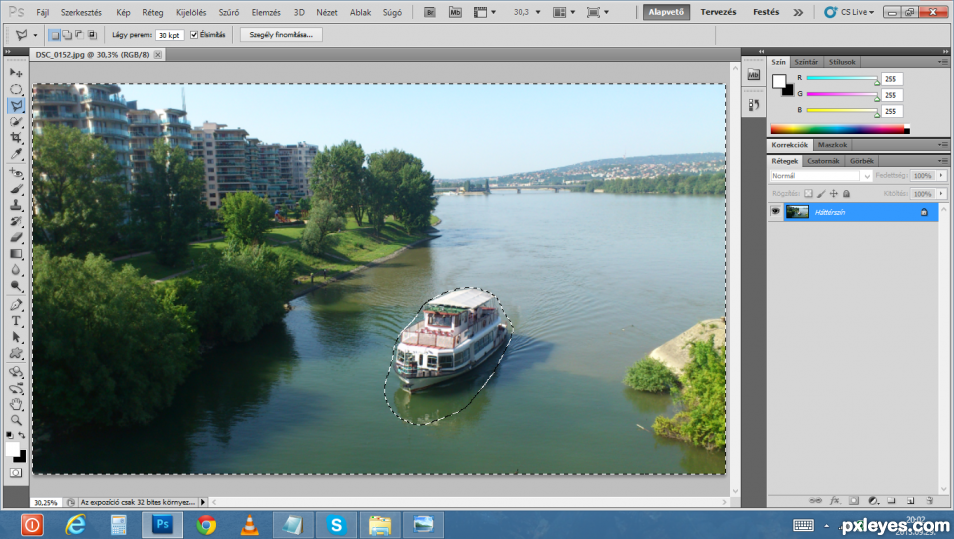Viewport: 954px width, 539px height.
Task: Create a new layer with the bottom icon
Action: click(911, 501)
